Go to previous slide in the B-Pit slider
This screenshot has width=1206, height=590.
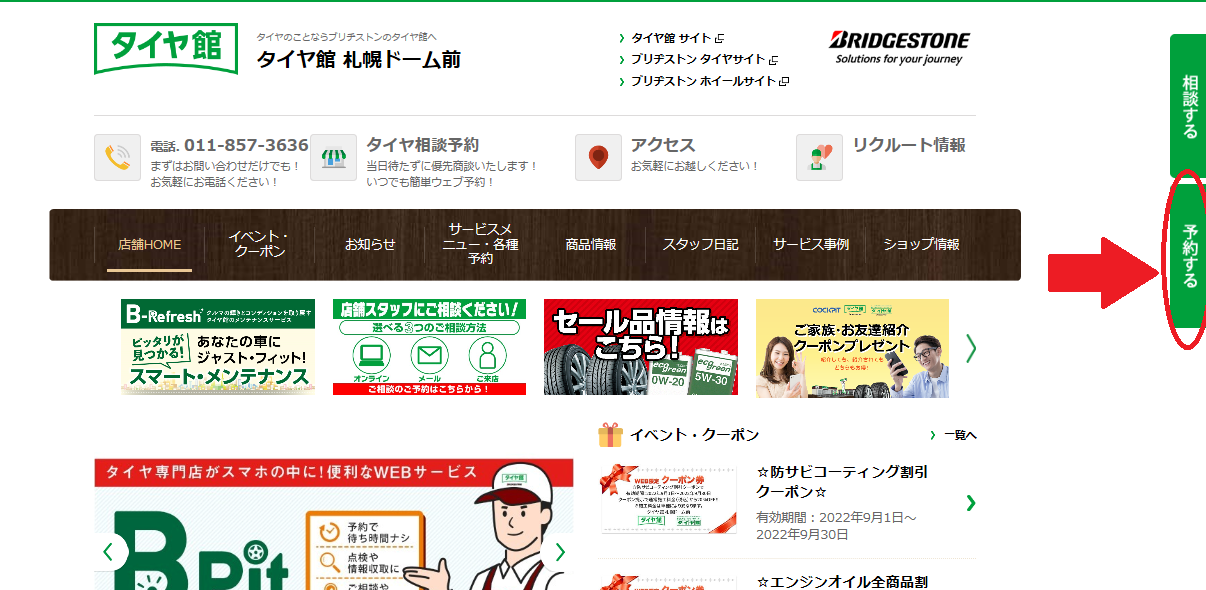coord(109,551)
